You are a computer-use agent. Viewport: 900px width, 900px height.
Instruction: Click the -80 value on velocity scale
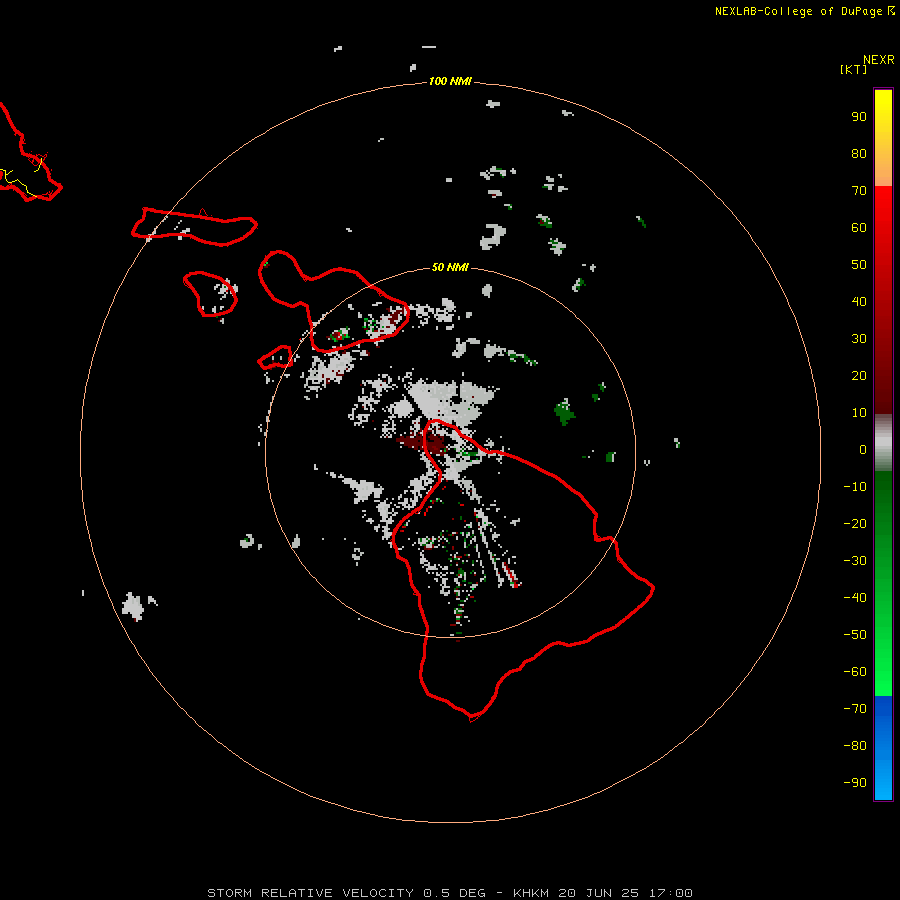click(855, 746)
